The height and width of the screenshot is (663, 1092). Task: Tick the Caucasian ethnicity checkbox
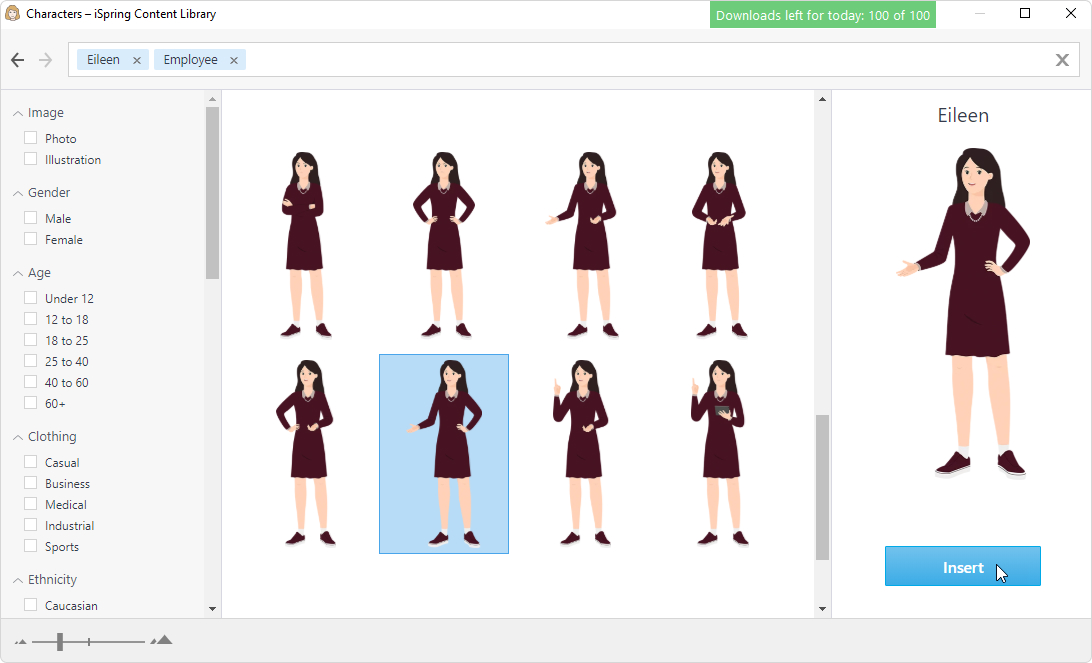pyautogui.click(x=31, y=604)
